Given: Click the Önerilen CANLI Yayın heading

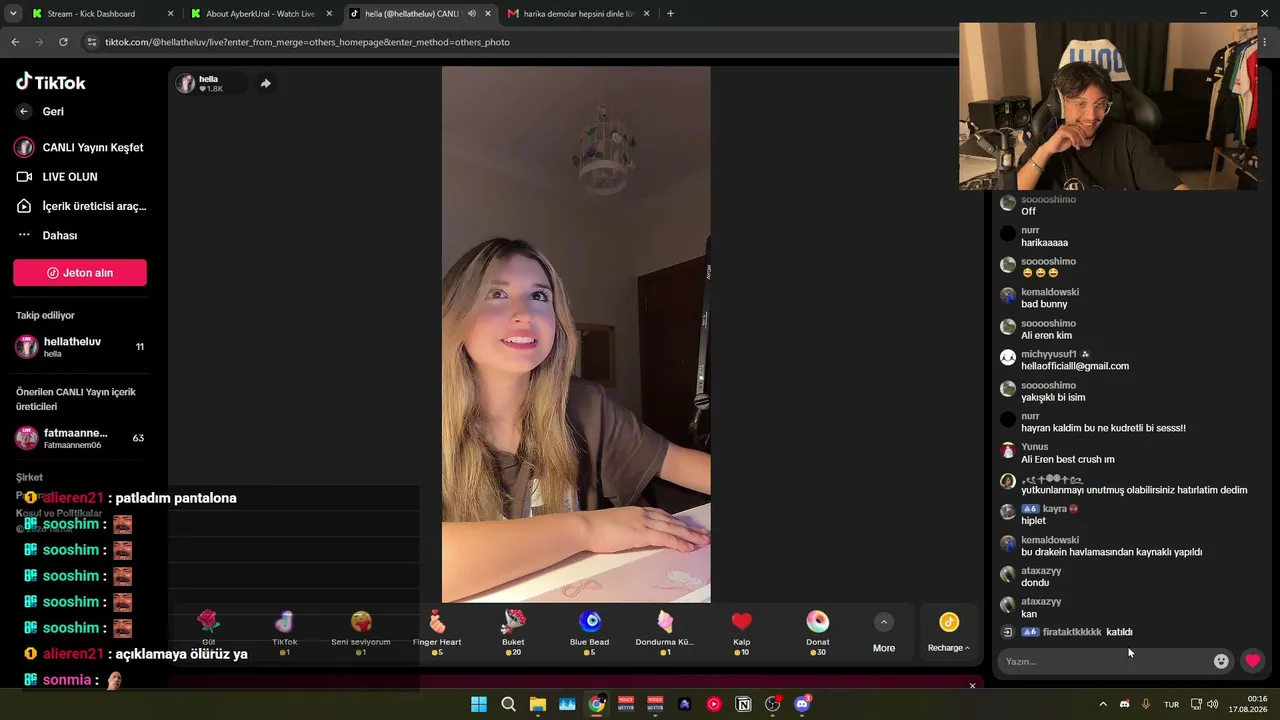Looking at the screenshot, I should [x=76, y=399].
